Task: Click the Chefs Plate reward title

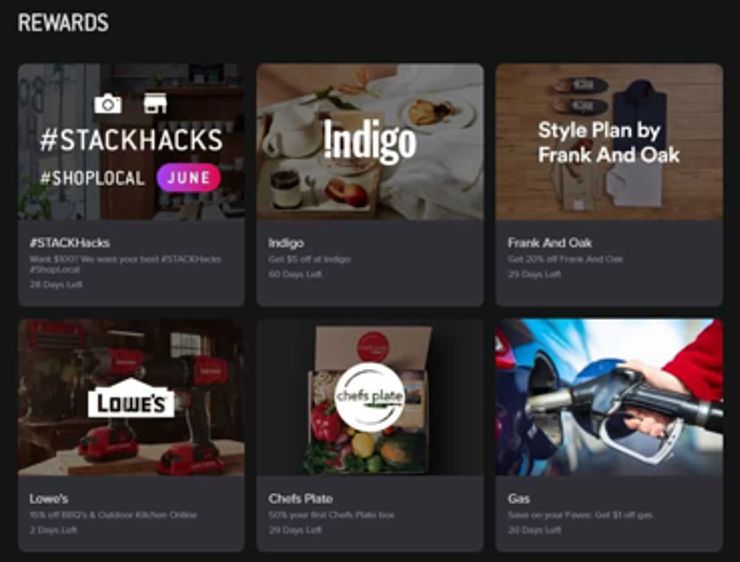Action: click(301, 498)
